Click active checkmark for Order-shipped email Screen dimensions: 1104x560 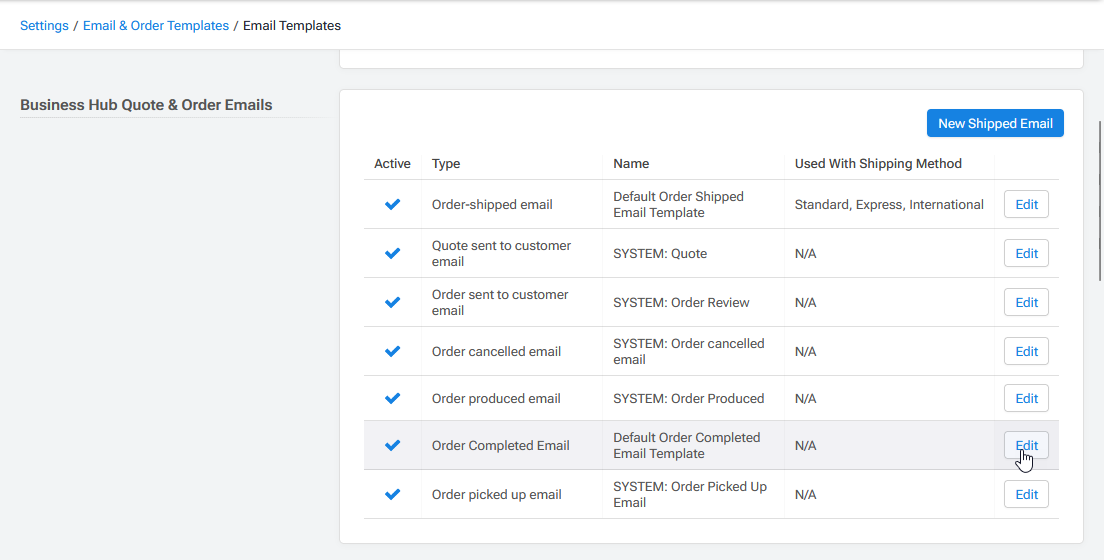tap(392, 204)
